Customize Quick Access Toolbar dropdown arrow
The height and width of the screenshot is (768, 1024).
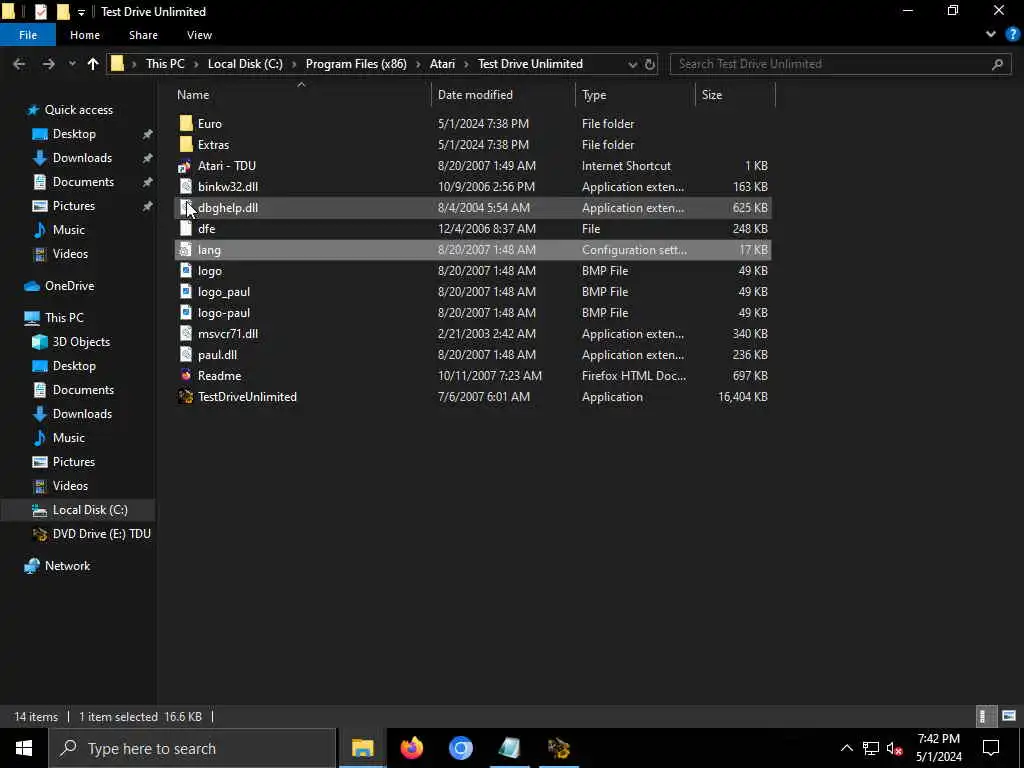81,12
